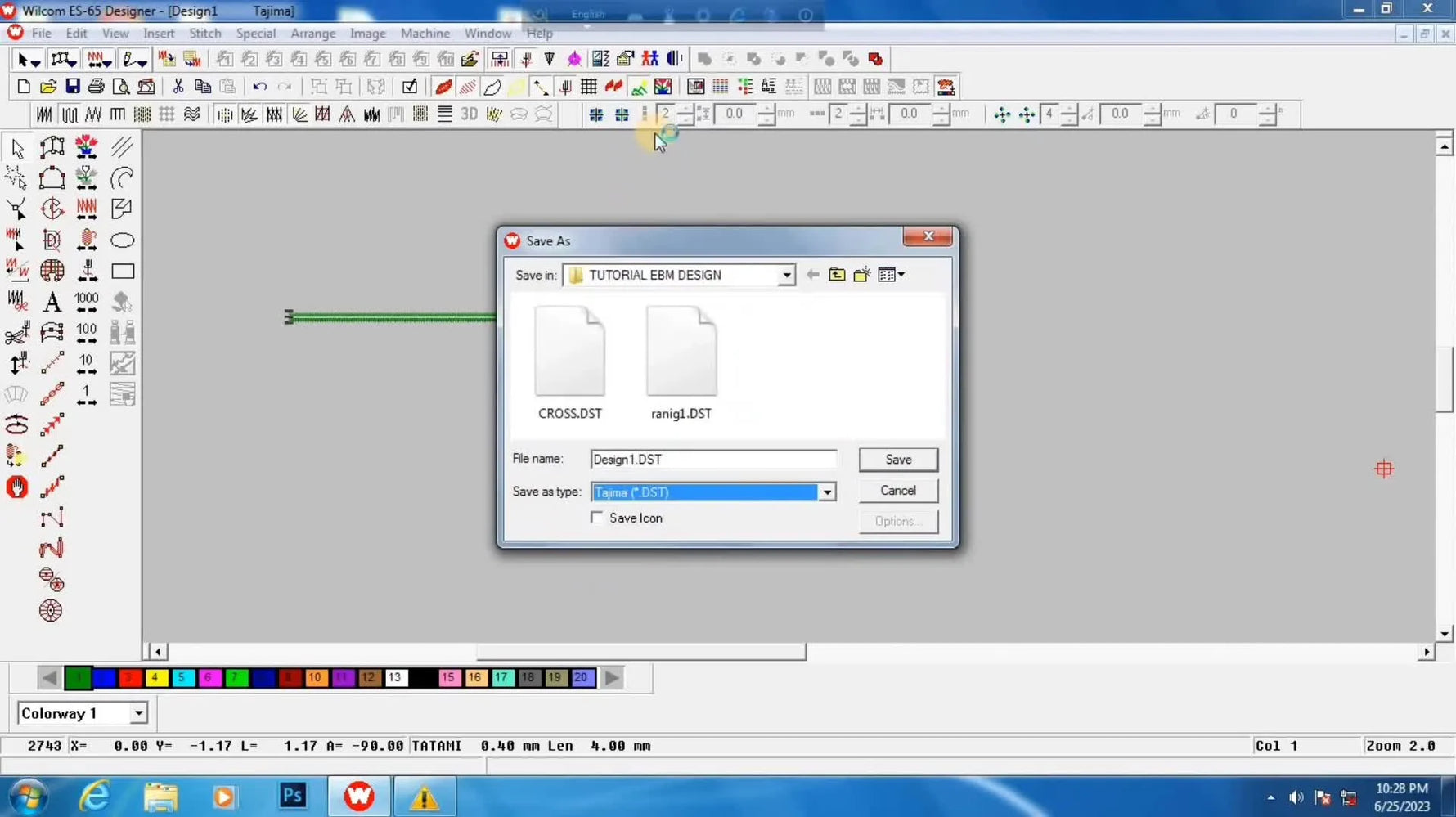1456x817 pixels.
Task: Click the Save floppy disk icon
Action: click(x=72, y=87)
